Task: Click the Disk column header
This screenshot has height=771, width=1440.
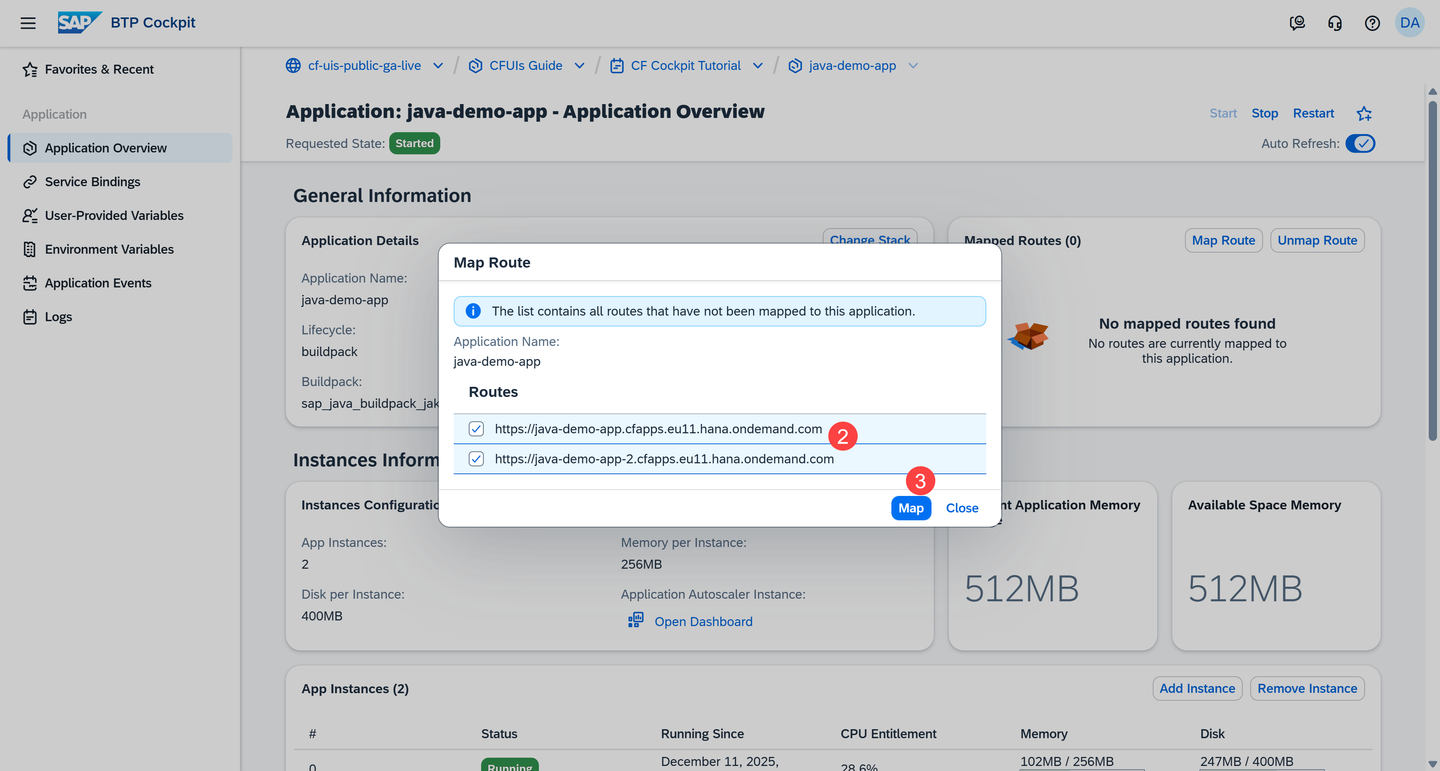Action: pyautogui.click(x=1212, y=734)
